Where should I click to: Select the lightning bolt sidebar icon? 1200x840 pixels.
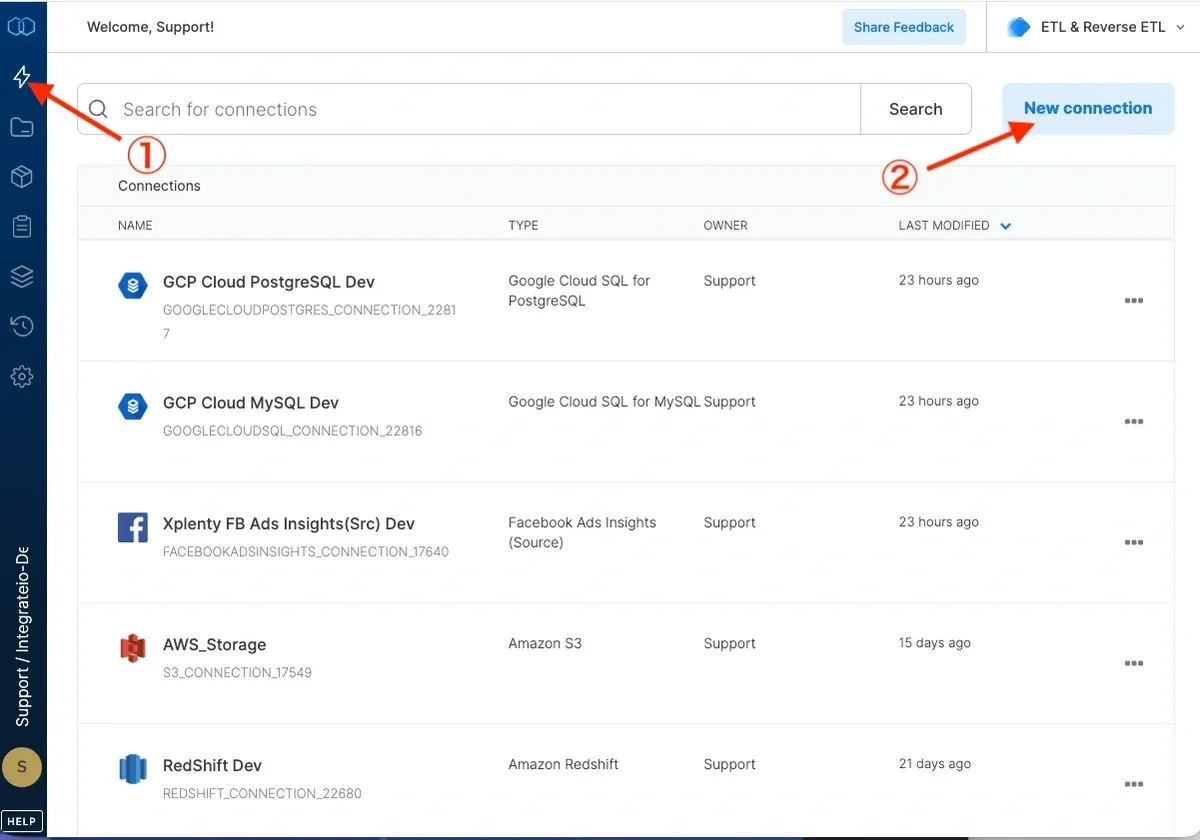[x=22, y=75]
